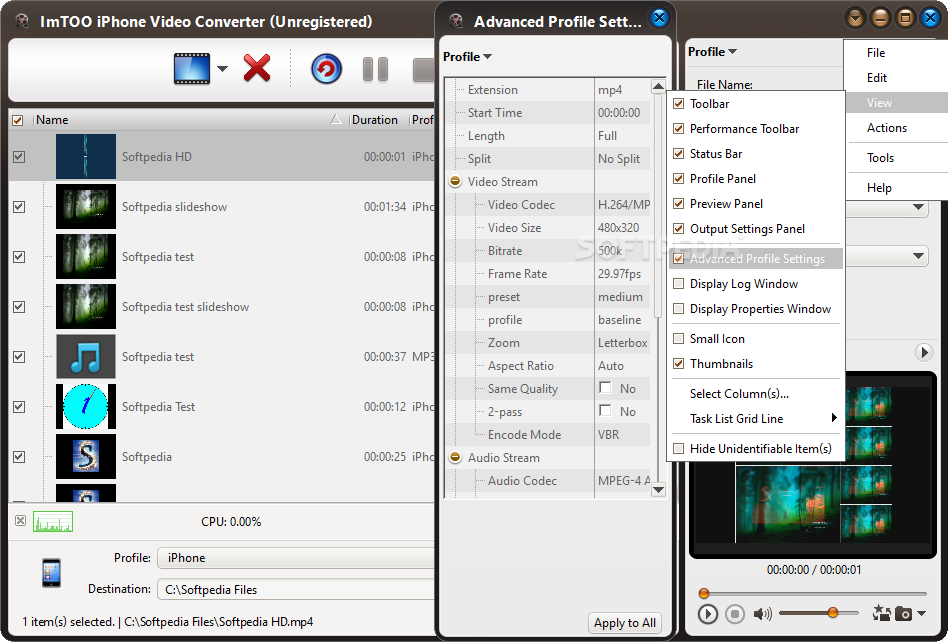Open the iPhone profile combo box
The height and width of the screenshot is (642, 948).
click(296, 558)
